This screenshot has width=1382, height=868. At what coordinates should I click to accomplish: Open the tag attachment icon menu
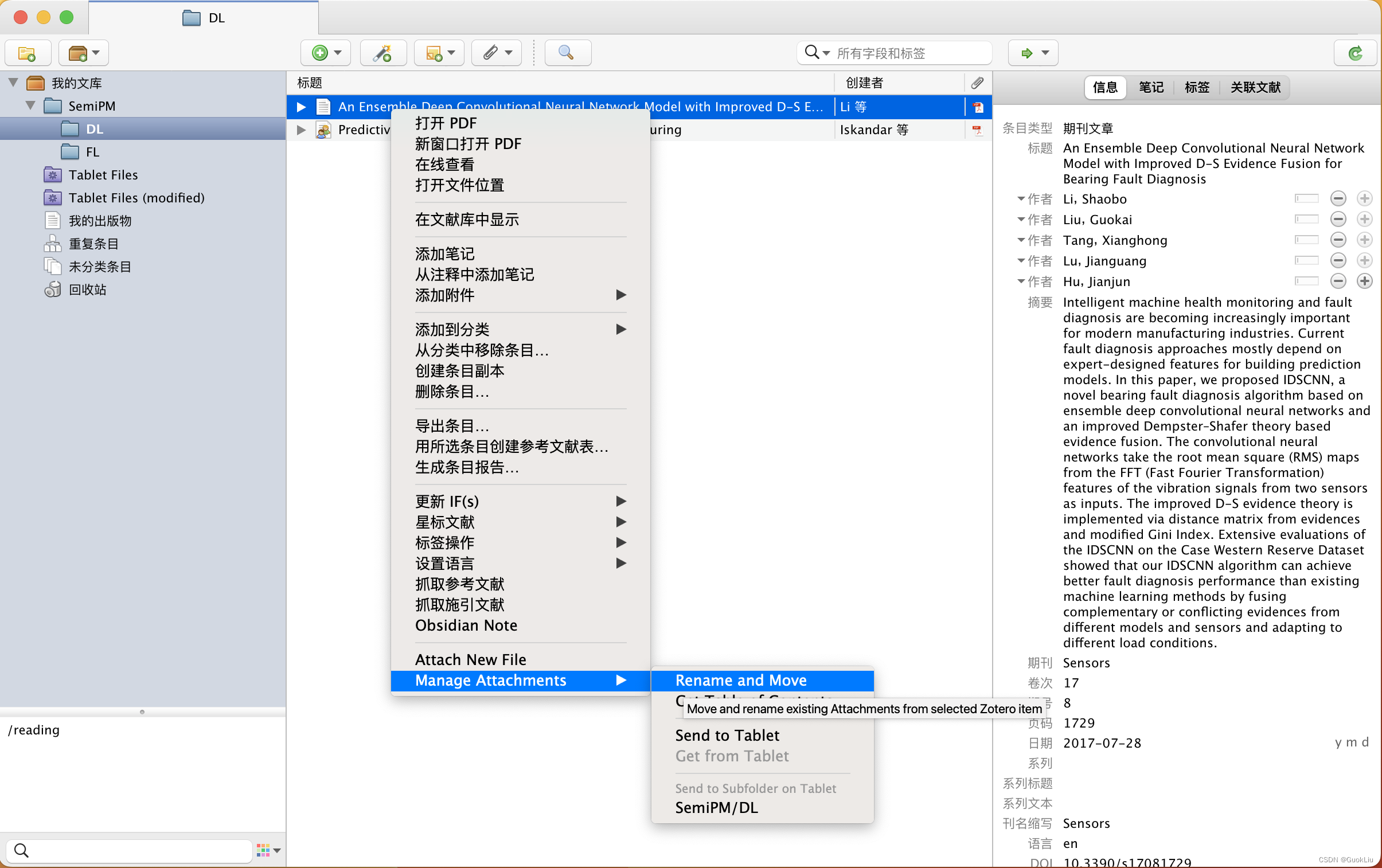pos(498,53)
